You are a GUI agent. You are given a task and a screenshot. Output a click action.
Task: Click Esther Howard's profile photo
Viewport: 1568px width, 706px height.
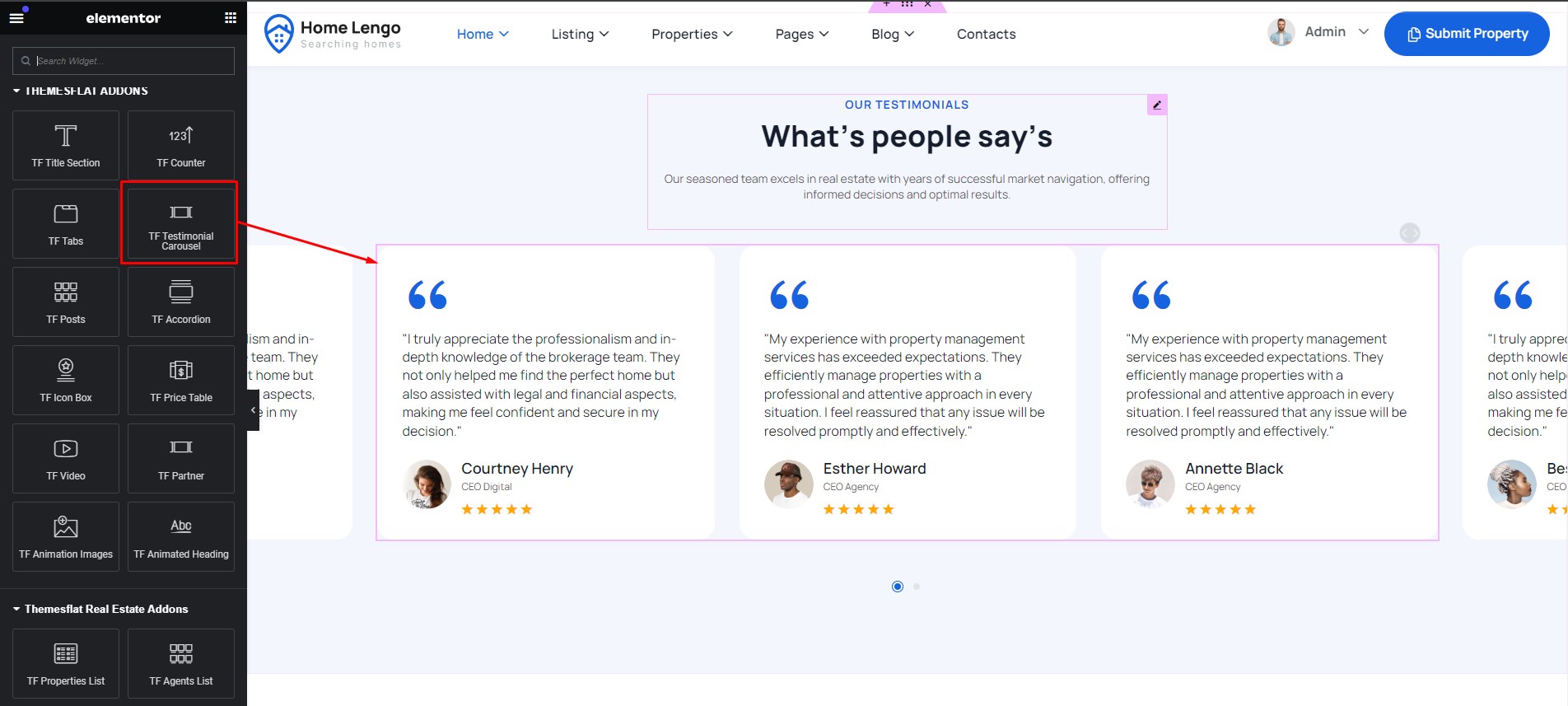(788, 484)
